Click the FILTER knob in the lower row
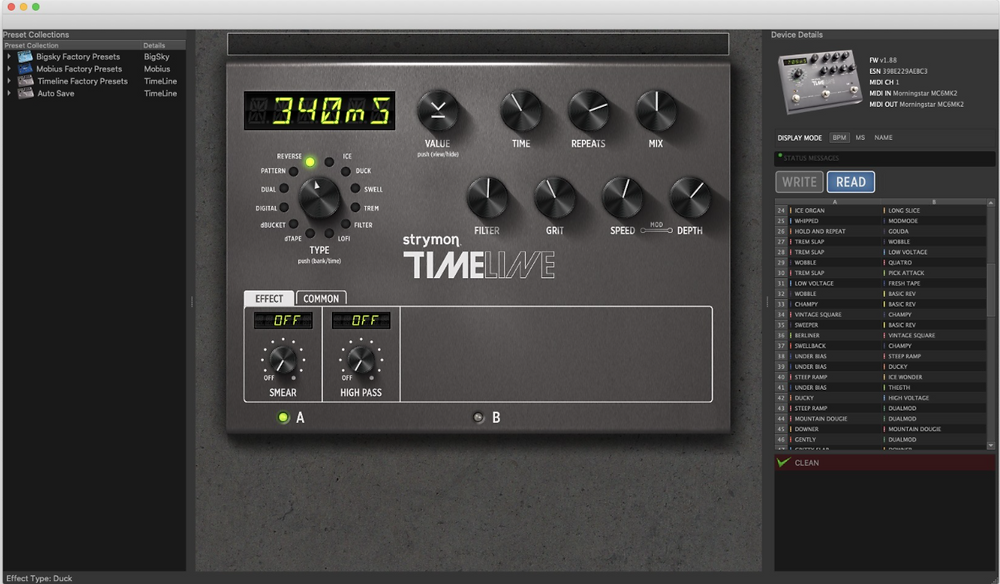Viewport: 1000px width, 584px height. [487, 198]
